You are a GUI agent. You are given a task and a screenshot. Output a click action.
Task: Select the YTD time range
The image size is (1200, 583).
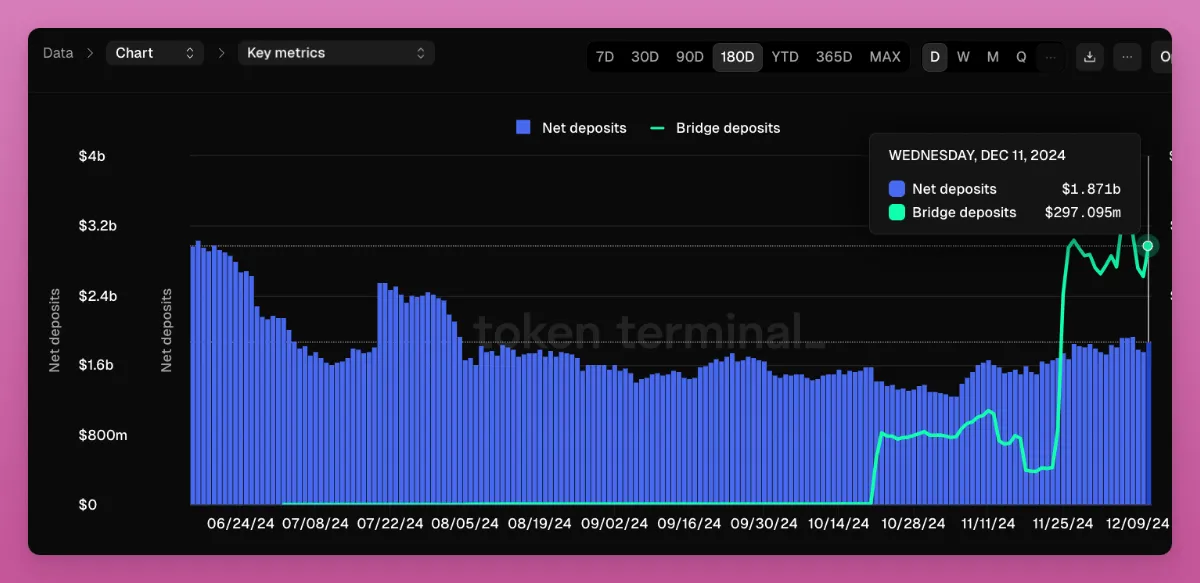coord(785,57)
